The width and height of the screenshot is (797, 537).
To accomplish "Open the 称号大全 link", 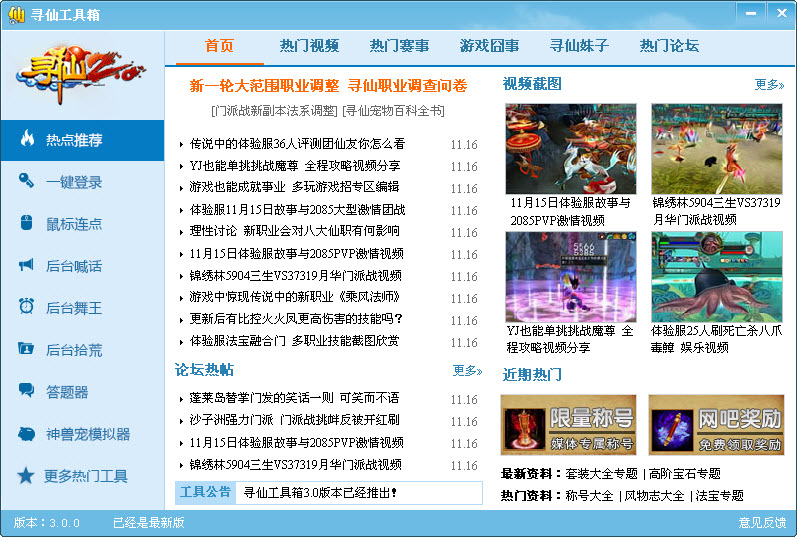I will pos(590,496).
